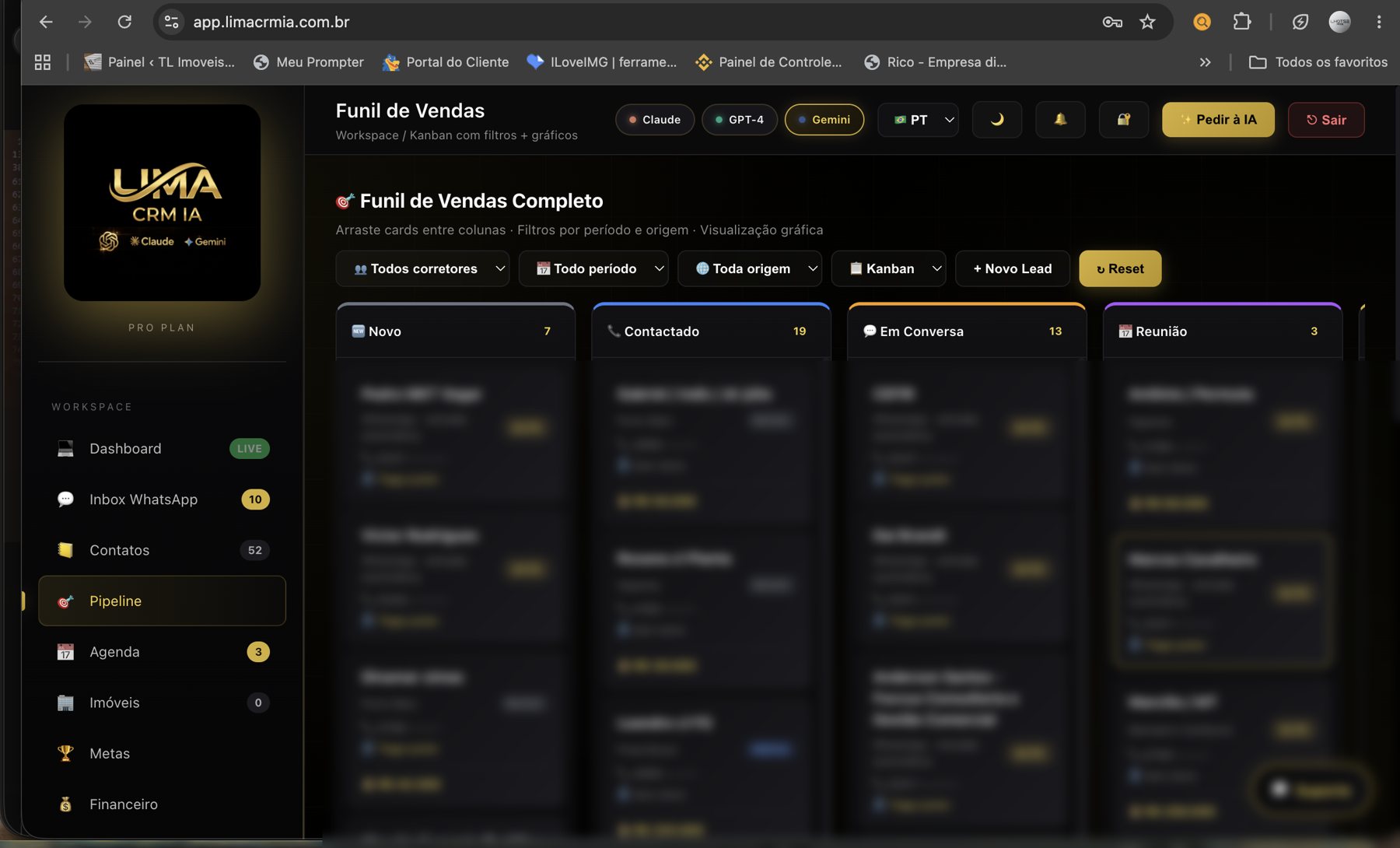Select the Gemini AI model
The width and height of the screenshot is (1400, 848).
[x=824, y=120]
